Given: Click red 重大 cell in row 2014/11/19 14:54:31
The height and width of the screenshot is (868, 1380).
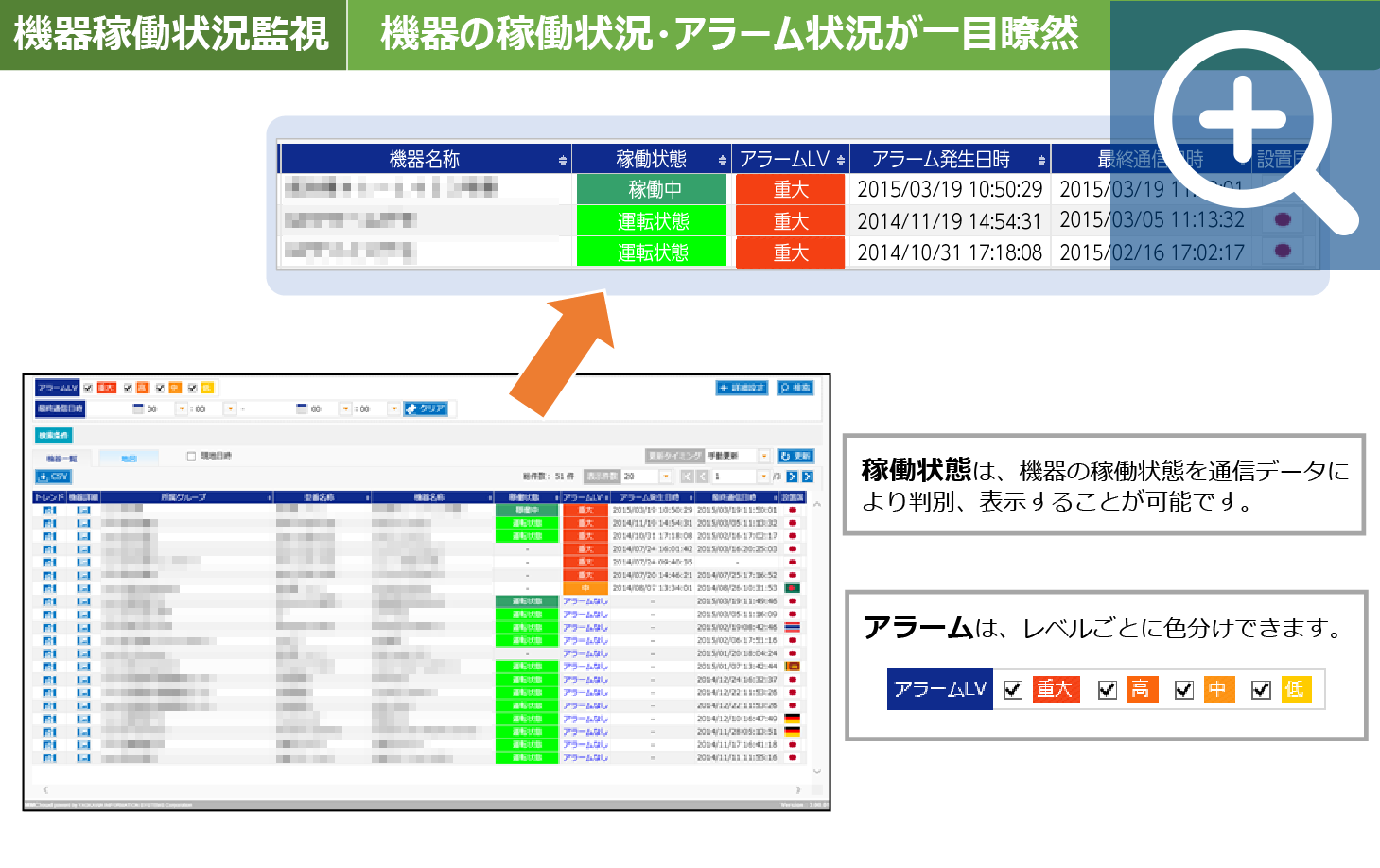Looking at the screenshot, I should click(x=790, y=221).
